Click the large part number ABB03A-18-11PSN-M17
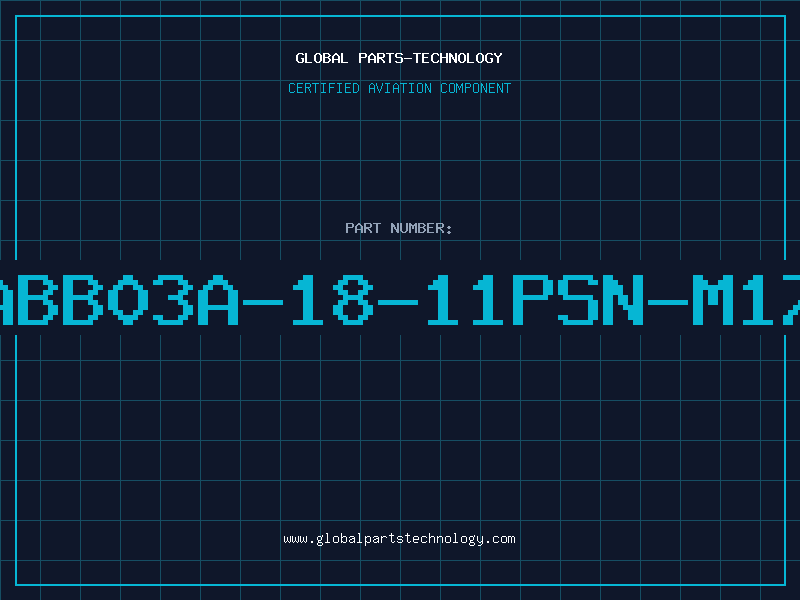 point(400,300)
